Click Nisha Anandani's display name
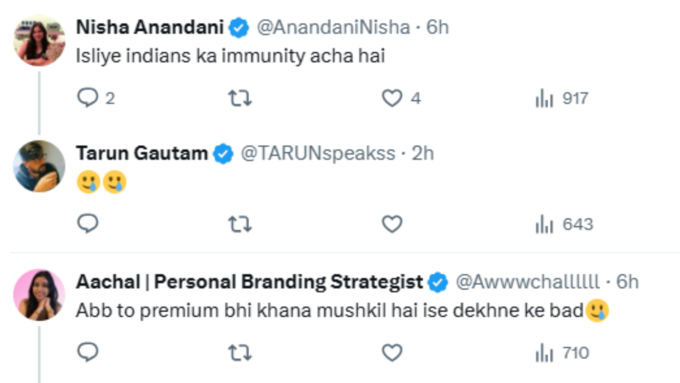The image size is (680, 383). pos(150,27)
